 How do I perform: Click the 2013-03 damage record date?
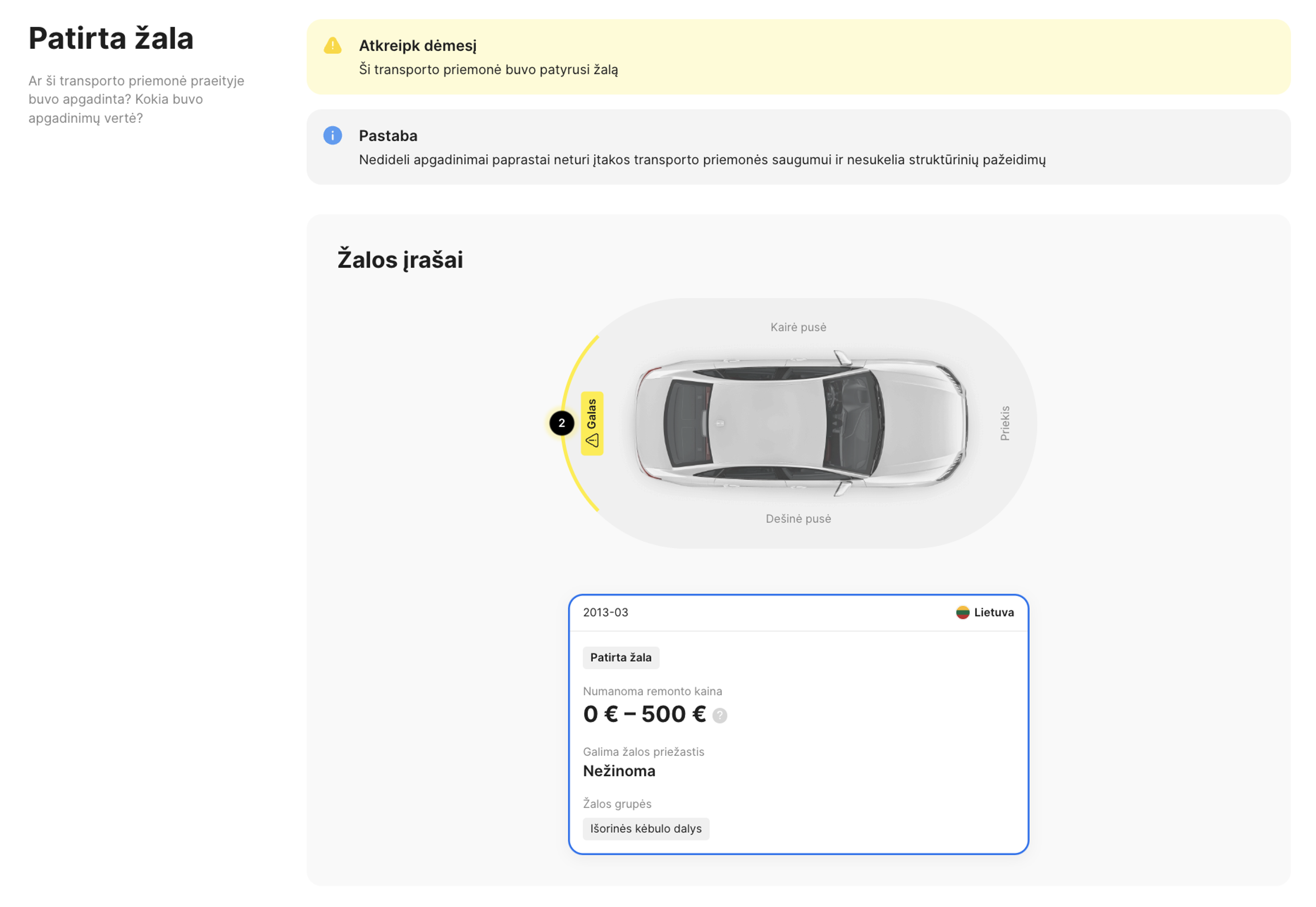tap(606, 612)
